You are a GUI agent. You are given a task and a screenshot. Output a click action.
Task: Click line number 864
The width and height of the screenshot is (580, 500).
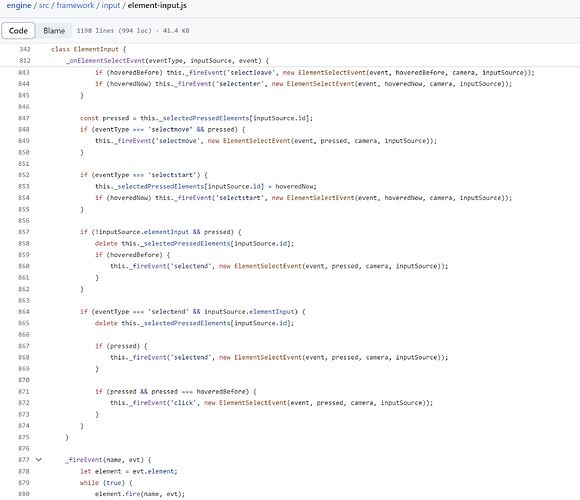[x=24, y=312]
